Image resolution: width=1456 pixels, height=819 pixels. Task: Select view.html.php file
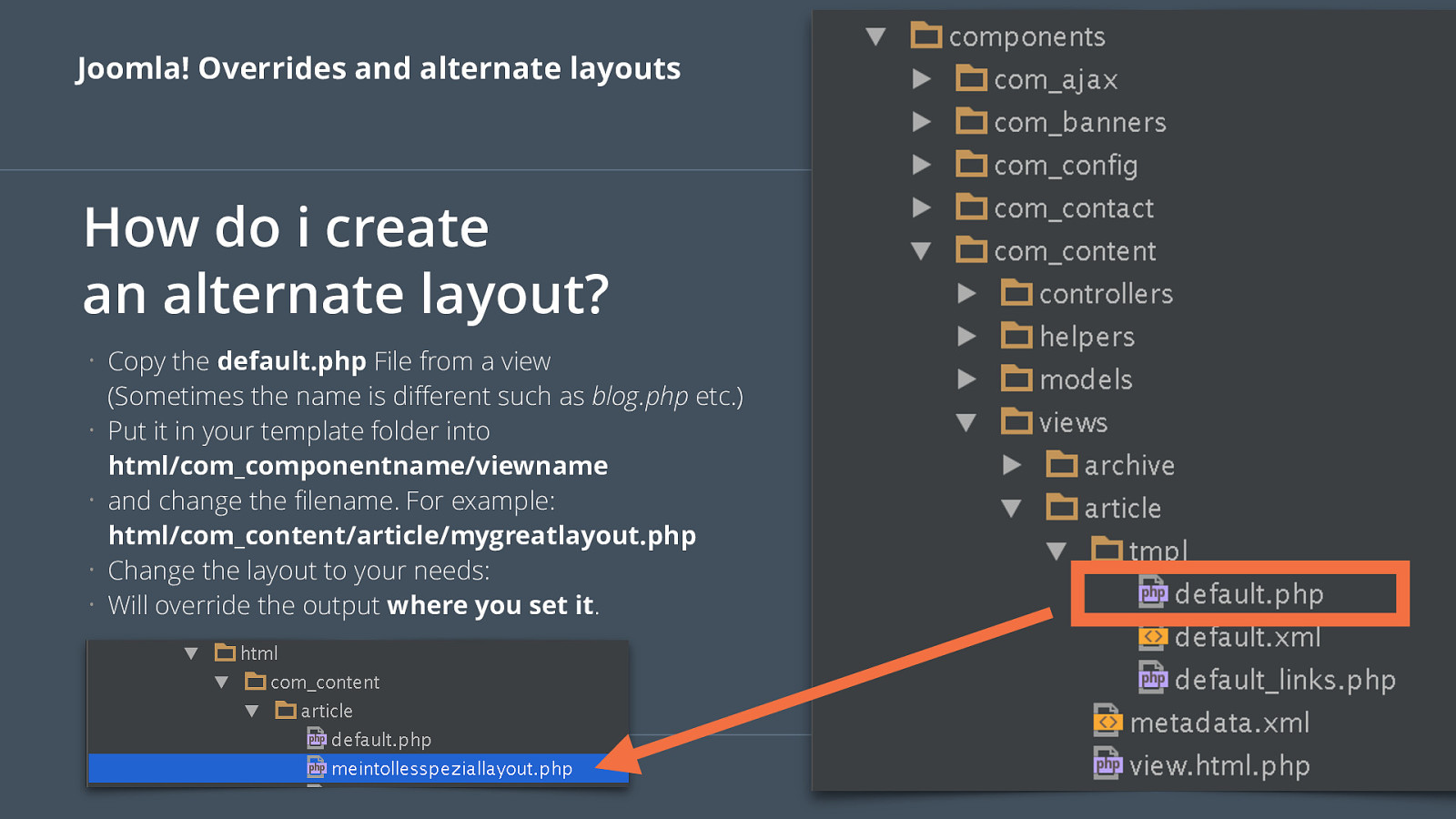click(1219, 766)
